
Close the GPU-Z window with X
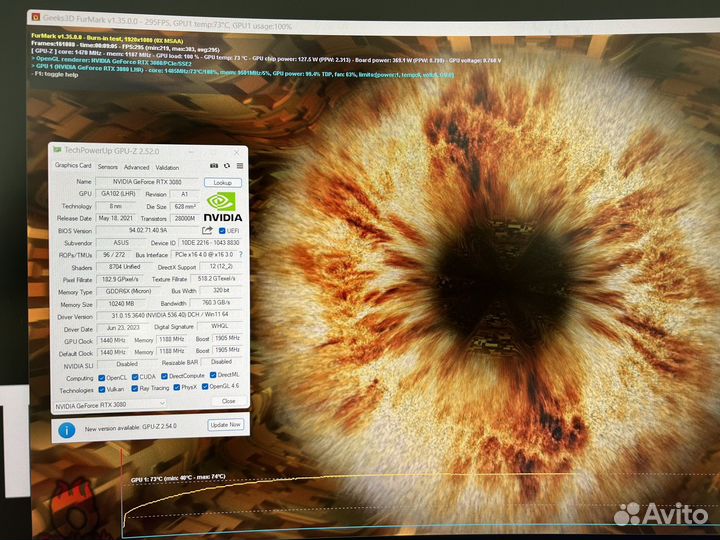(x=236, y=152)
